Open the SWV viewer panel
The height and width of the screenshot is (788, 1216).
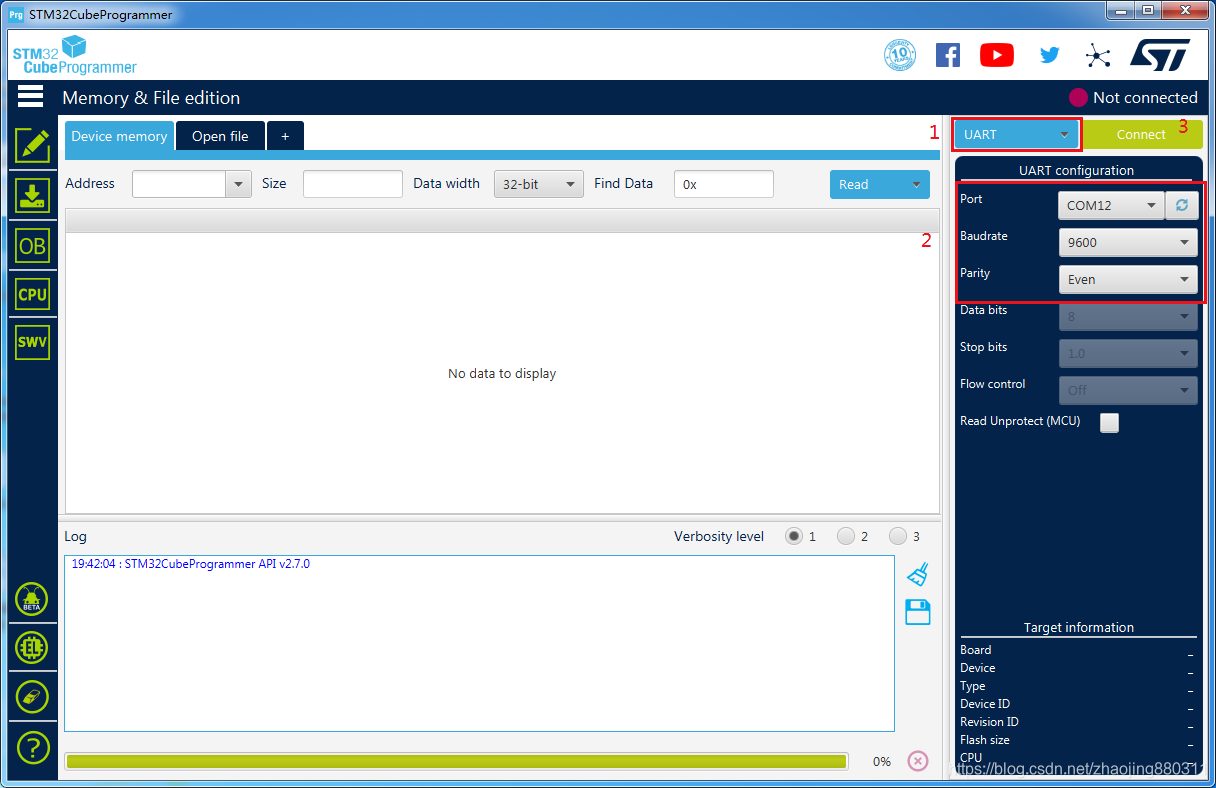[x=32, y=342]
